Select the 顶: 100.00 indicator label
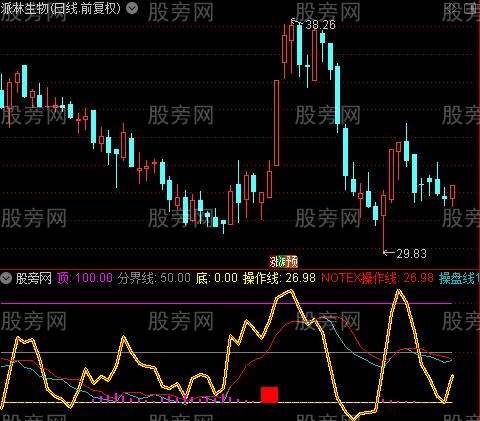 coord(85,278)
